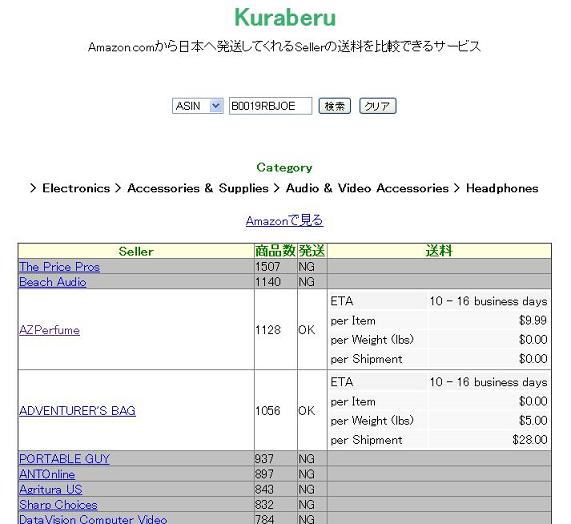Viewport: 571px width, 524px height.
Task: Click the NG status in The Price Pros row
Action: point(307,267)
